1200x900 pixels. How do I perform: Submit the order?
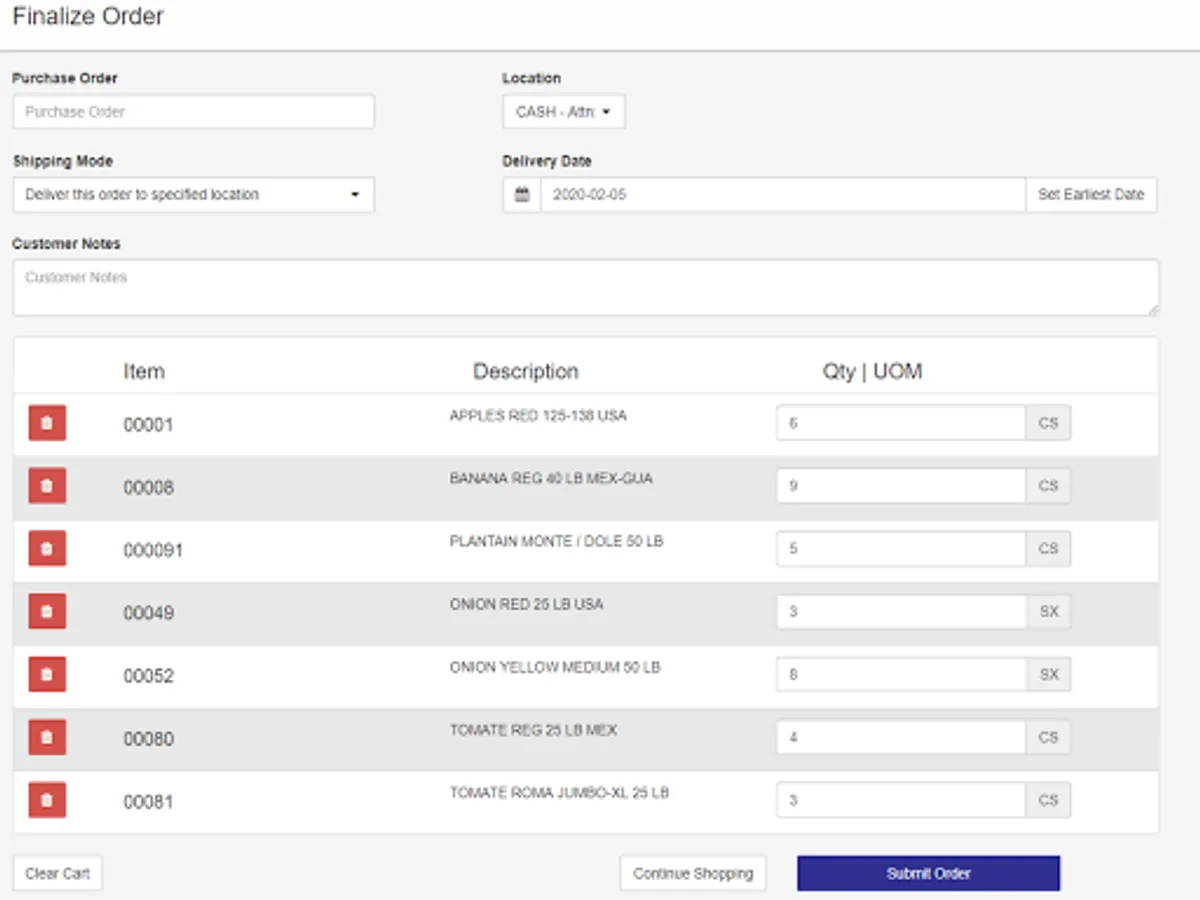pyautogui.click(x=928, y=873)
